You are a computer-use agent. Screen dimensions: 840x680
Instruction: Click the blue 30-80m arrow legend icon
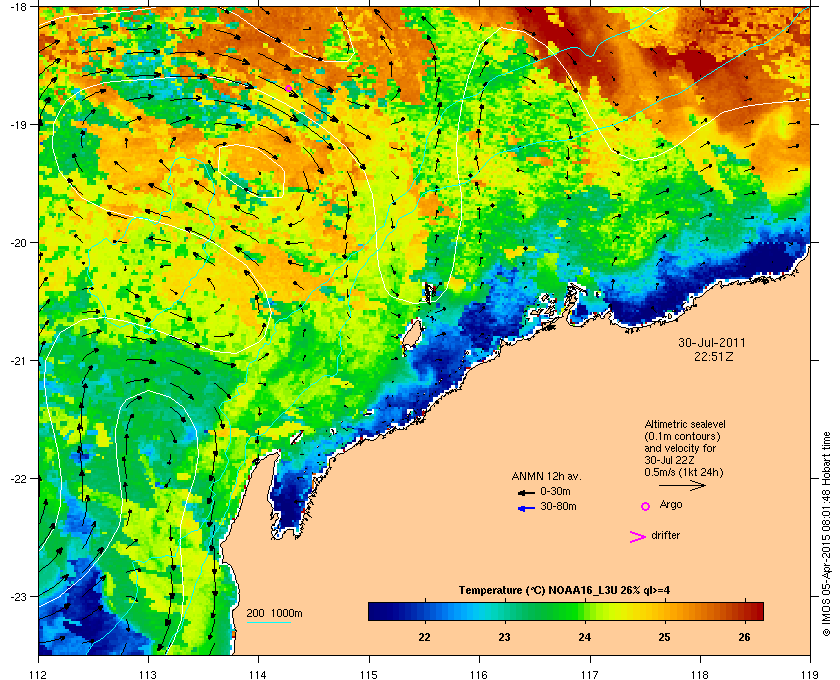coord(526,508)
